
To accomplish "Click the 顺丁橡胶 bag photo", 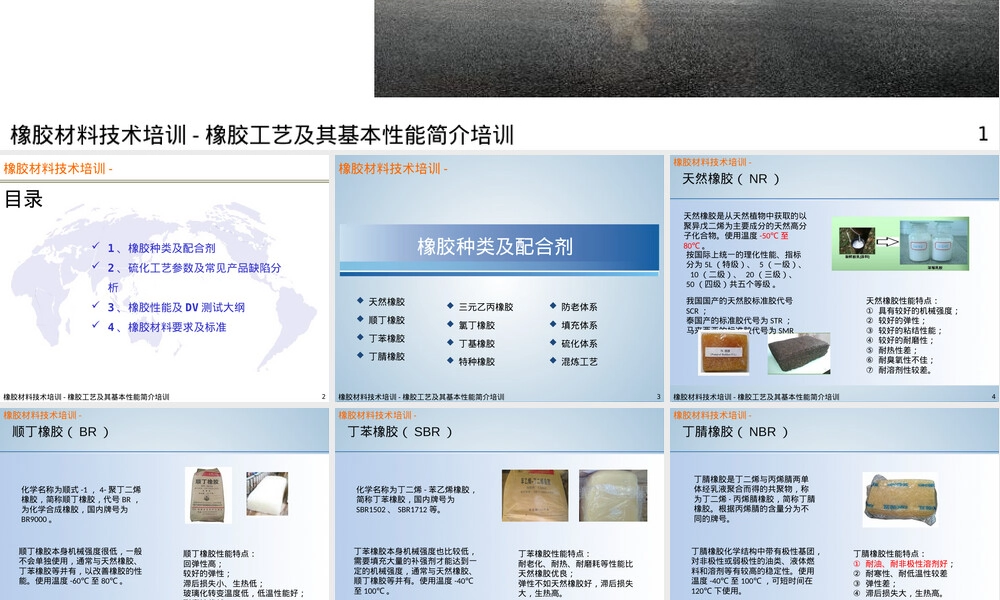I will pyautogui.click(x=208, y=495).
